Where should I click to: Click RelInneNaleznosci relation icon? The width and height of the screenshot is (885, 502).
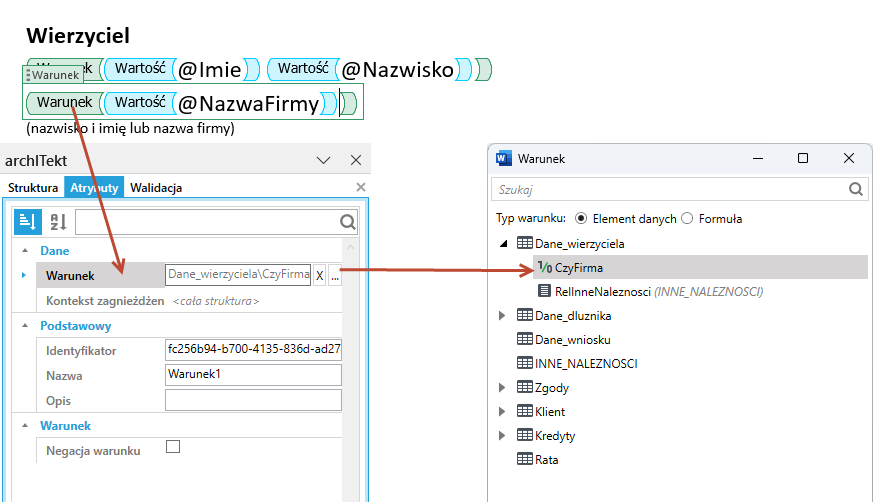click(544, 291)
